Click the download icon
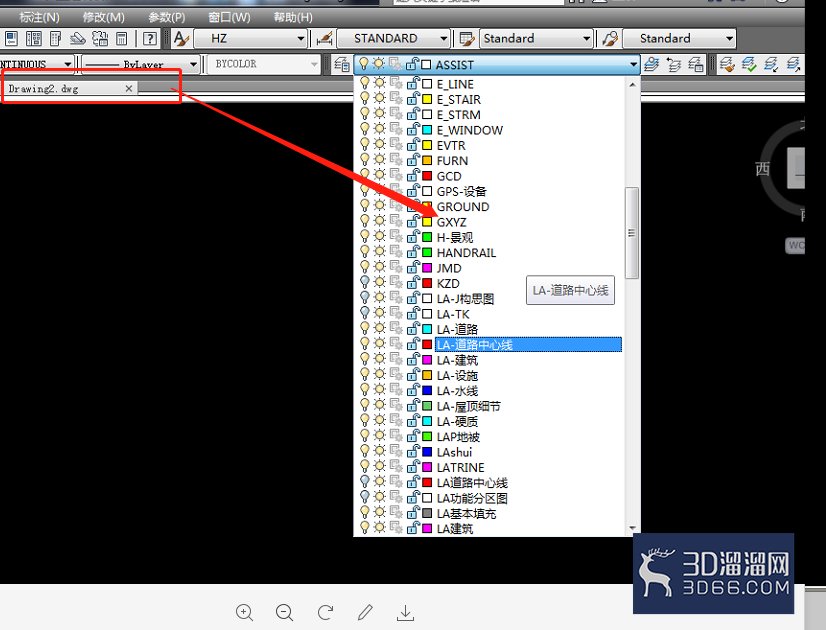Image resolution: width=826 pixels, height=630 pixels. [405, 612]
